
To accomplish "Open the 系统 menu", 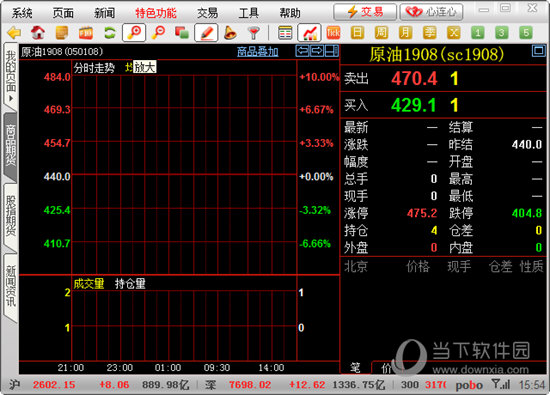I will tap(22, 13).
